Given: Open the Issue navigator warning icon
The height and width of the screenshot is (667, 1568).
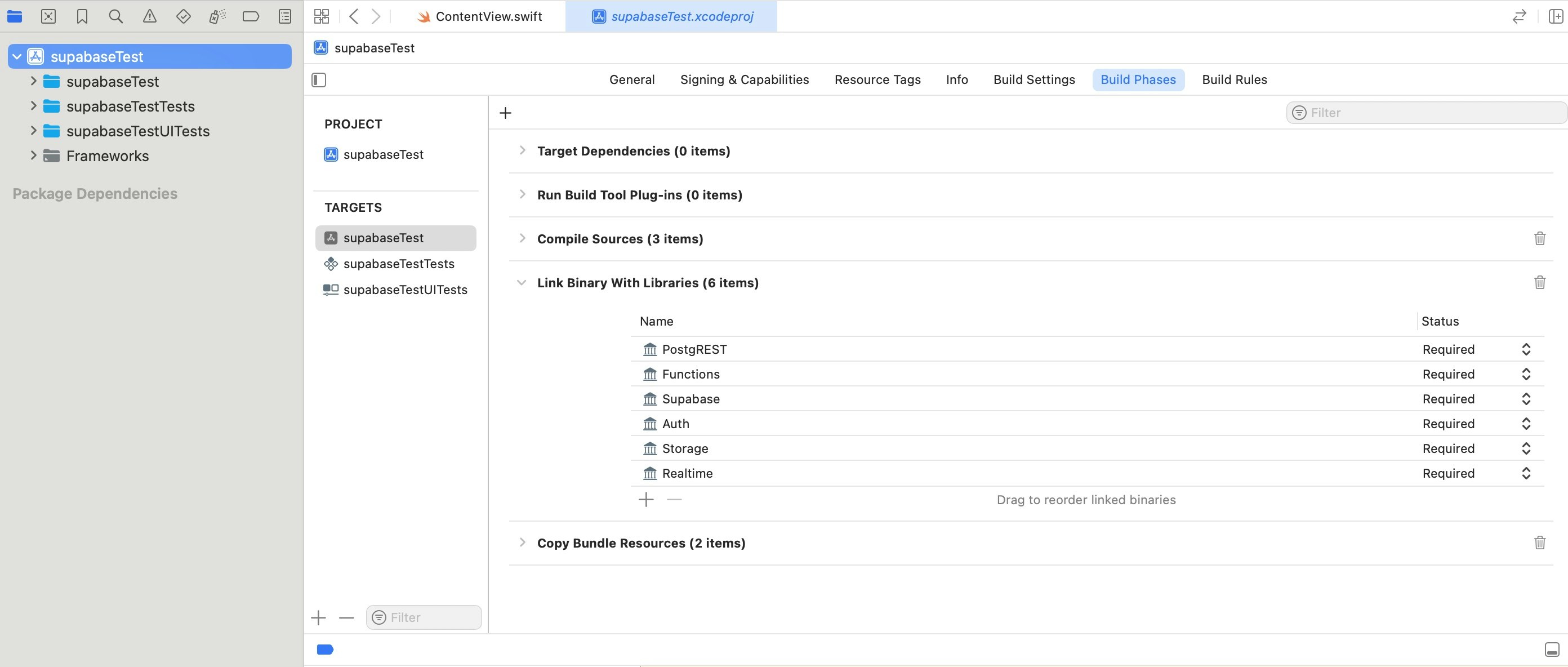Looking at the screenshot, I should (149, 16).
